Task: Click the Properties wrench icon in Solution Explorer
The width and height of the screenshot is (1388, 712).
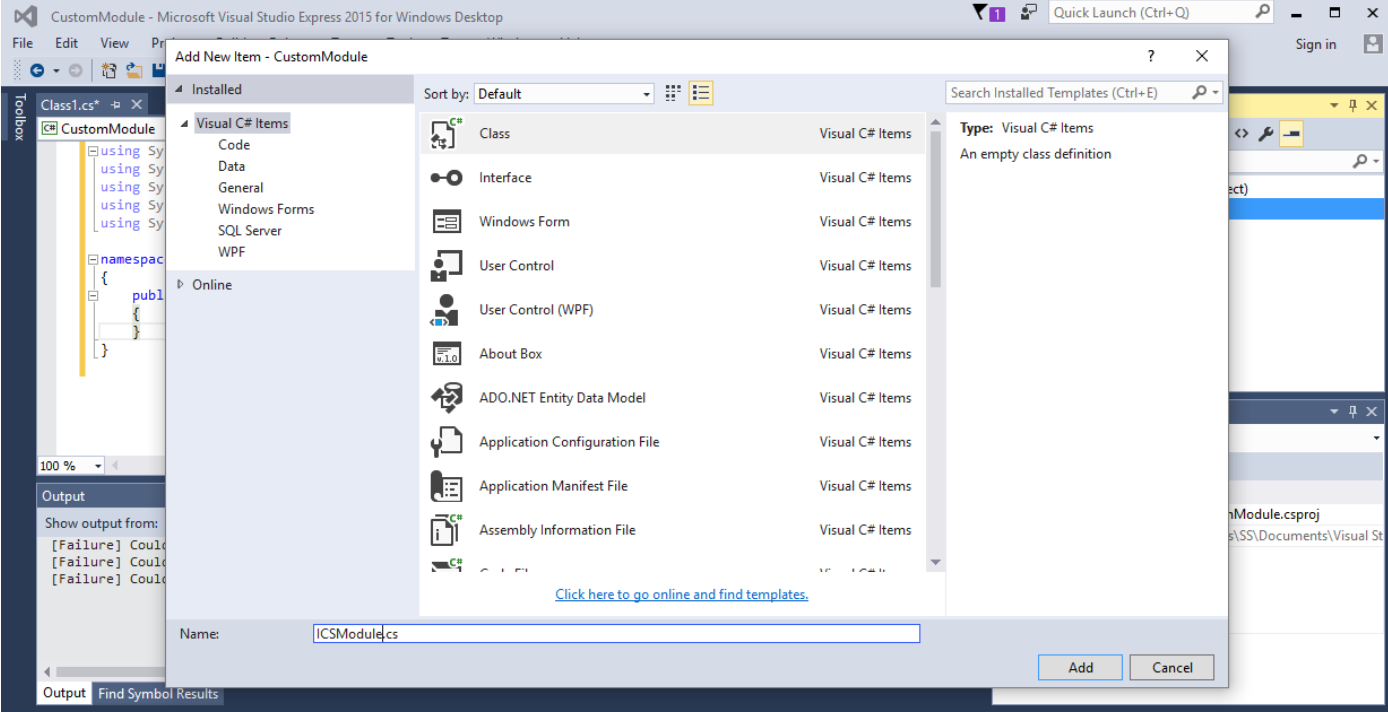Action: tap(1265, 134)
